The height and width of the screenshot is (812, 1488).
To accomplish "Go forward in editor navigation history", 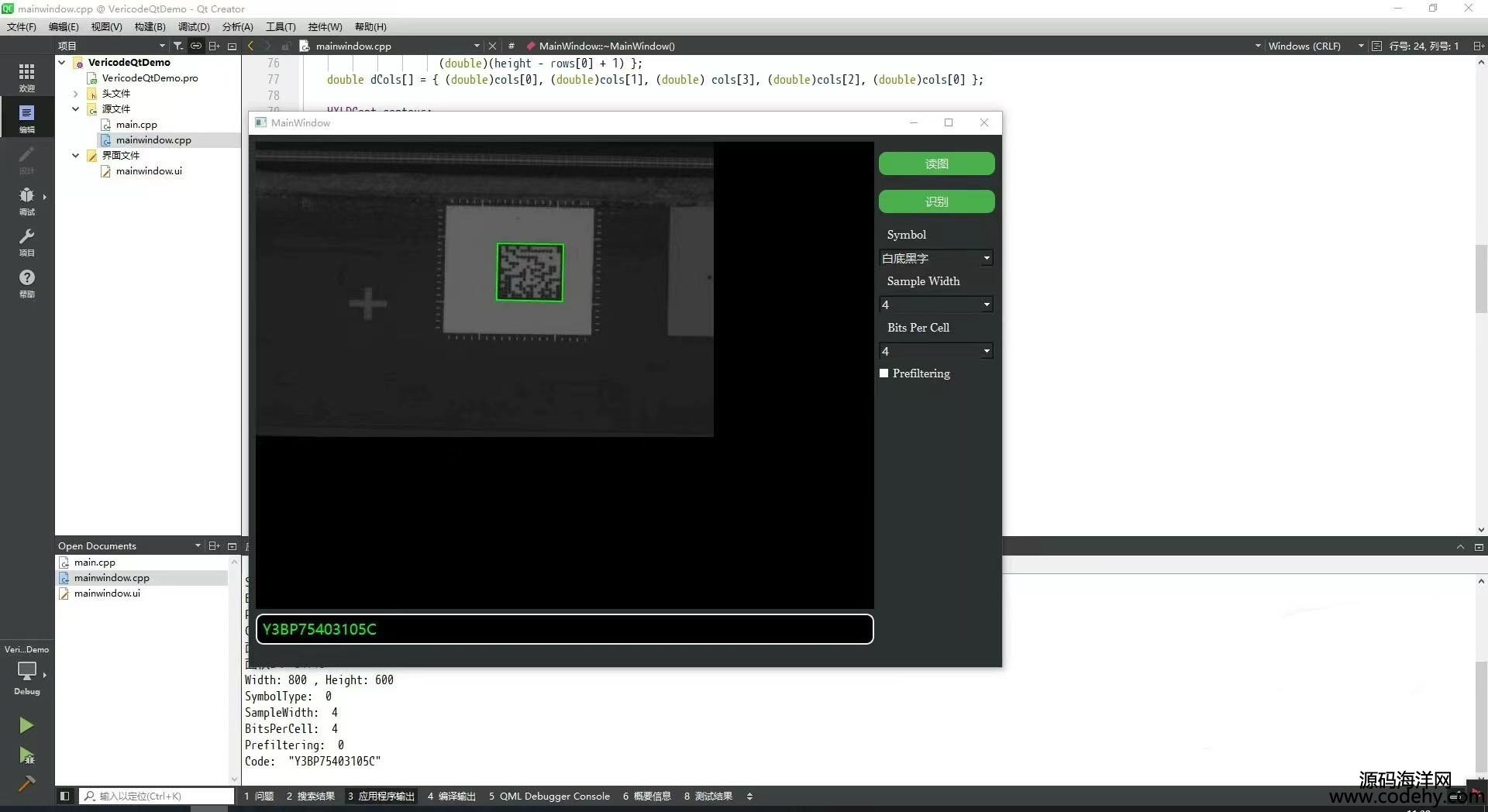I will pos(267,46).
